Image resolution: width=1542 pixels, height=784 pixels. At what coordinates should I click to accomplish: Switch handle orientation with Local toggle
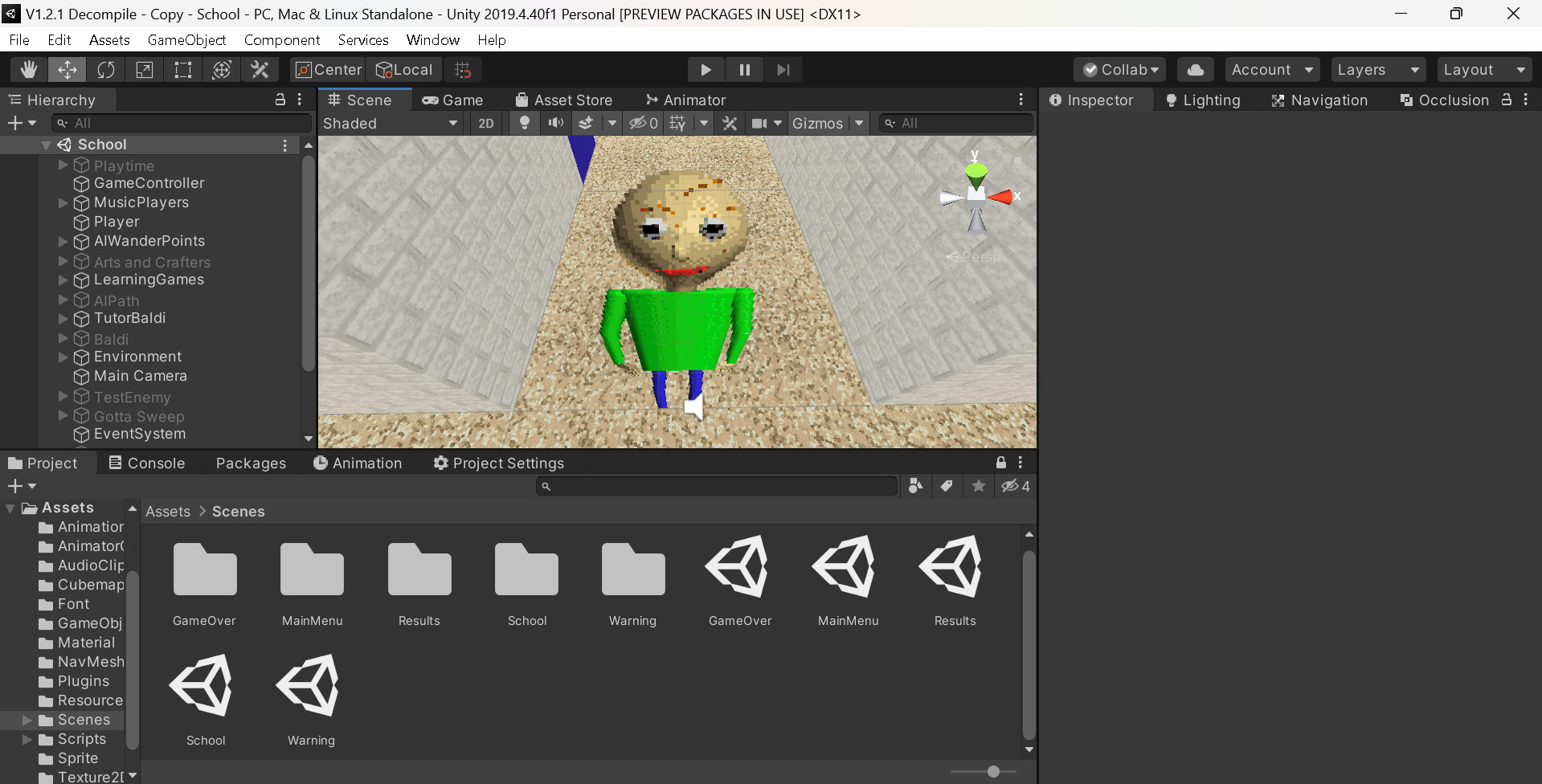point(404,70)
